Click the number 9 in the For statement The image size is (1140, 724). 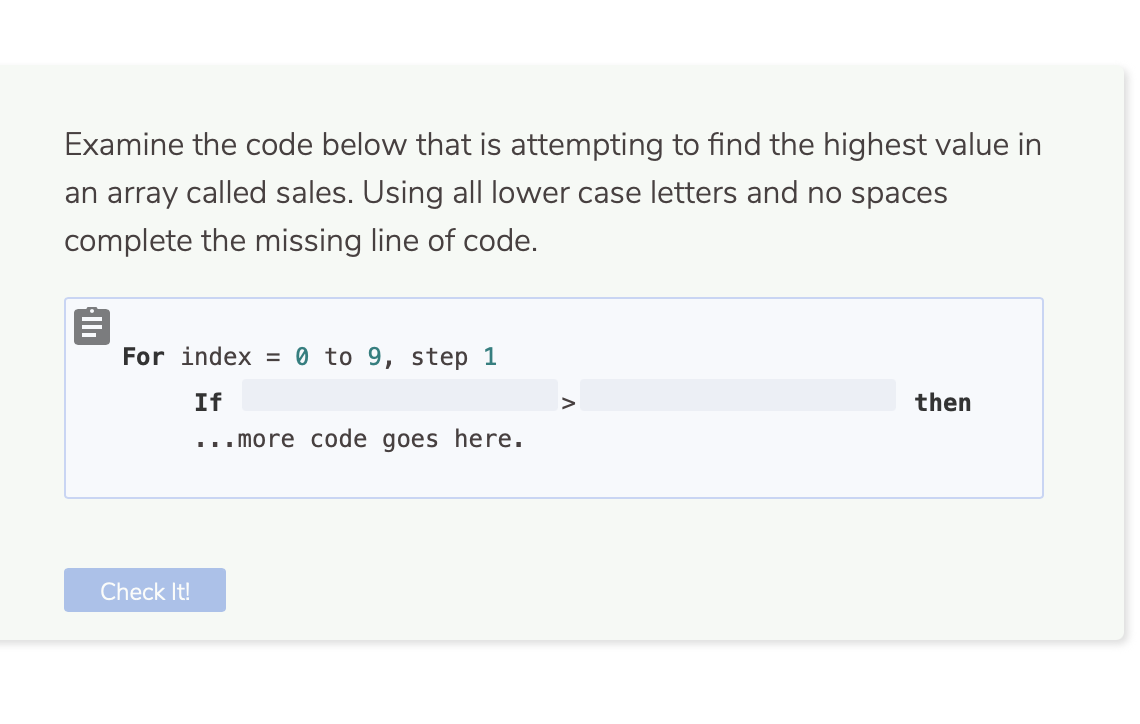375,357
